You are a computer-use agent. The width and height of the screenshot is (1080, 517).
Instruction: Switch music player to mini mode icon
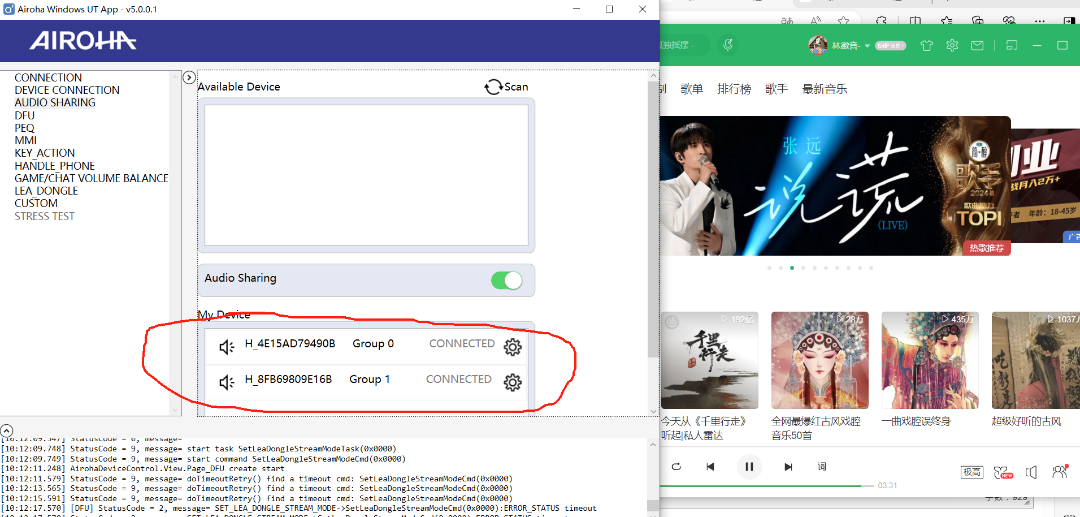pos(1012,45)
